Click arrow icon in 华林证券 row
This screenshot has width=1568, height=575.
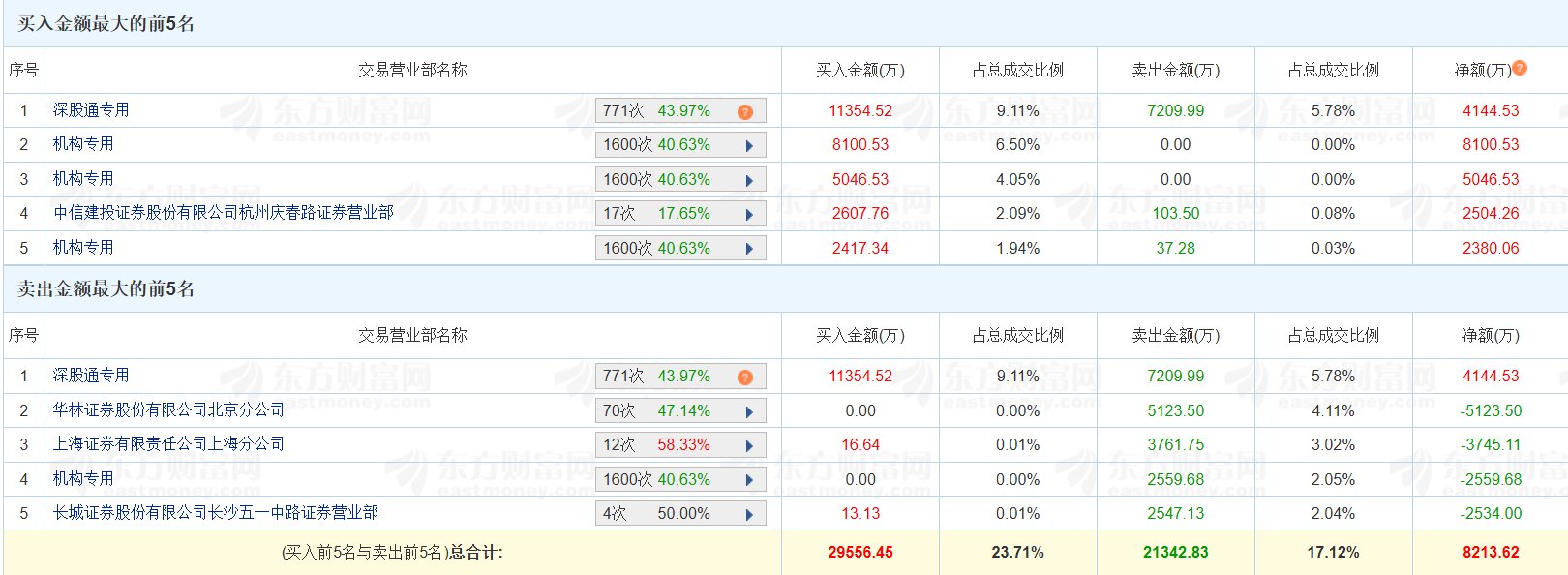tap(749, 411)
